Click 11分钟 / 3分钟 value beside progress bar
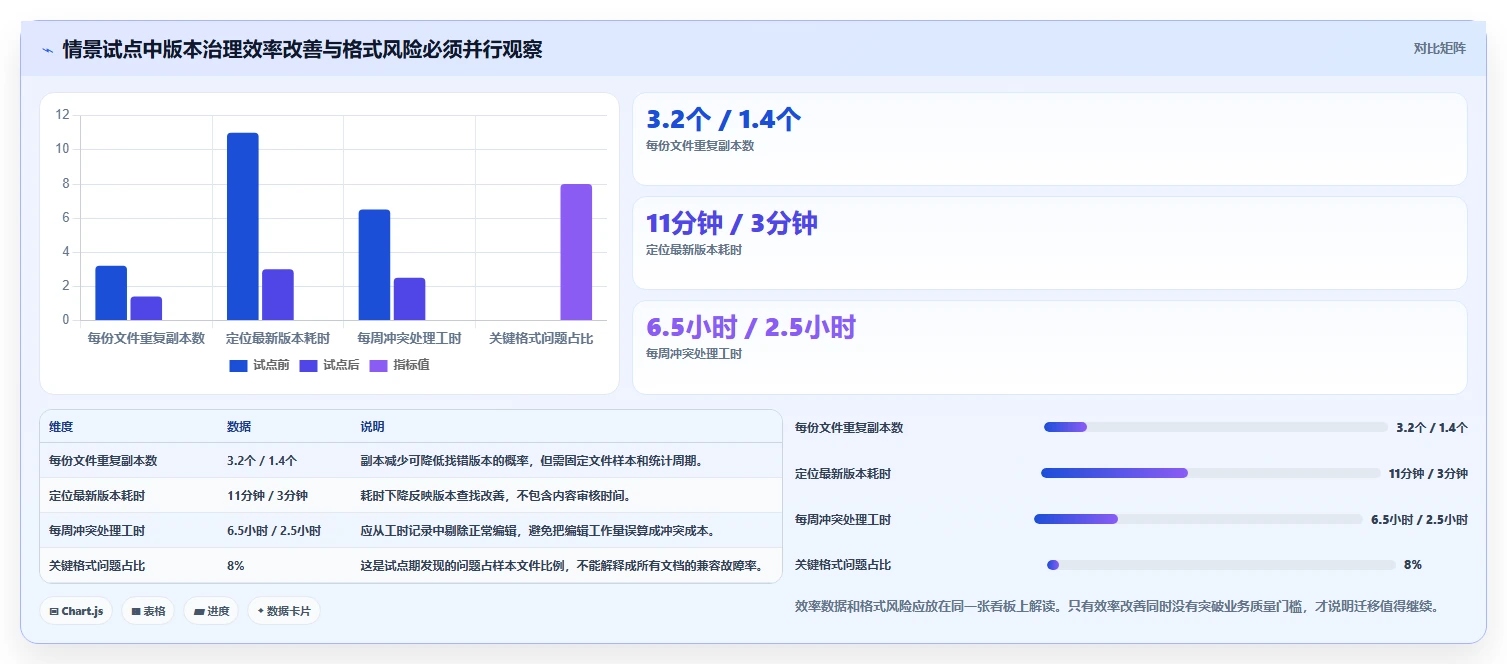The width and height of the screenshot is (1507, 664). 1428,473
